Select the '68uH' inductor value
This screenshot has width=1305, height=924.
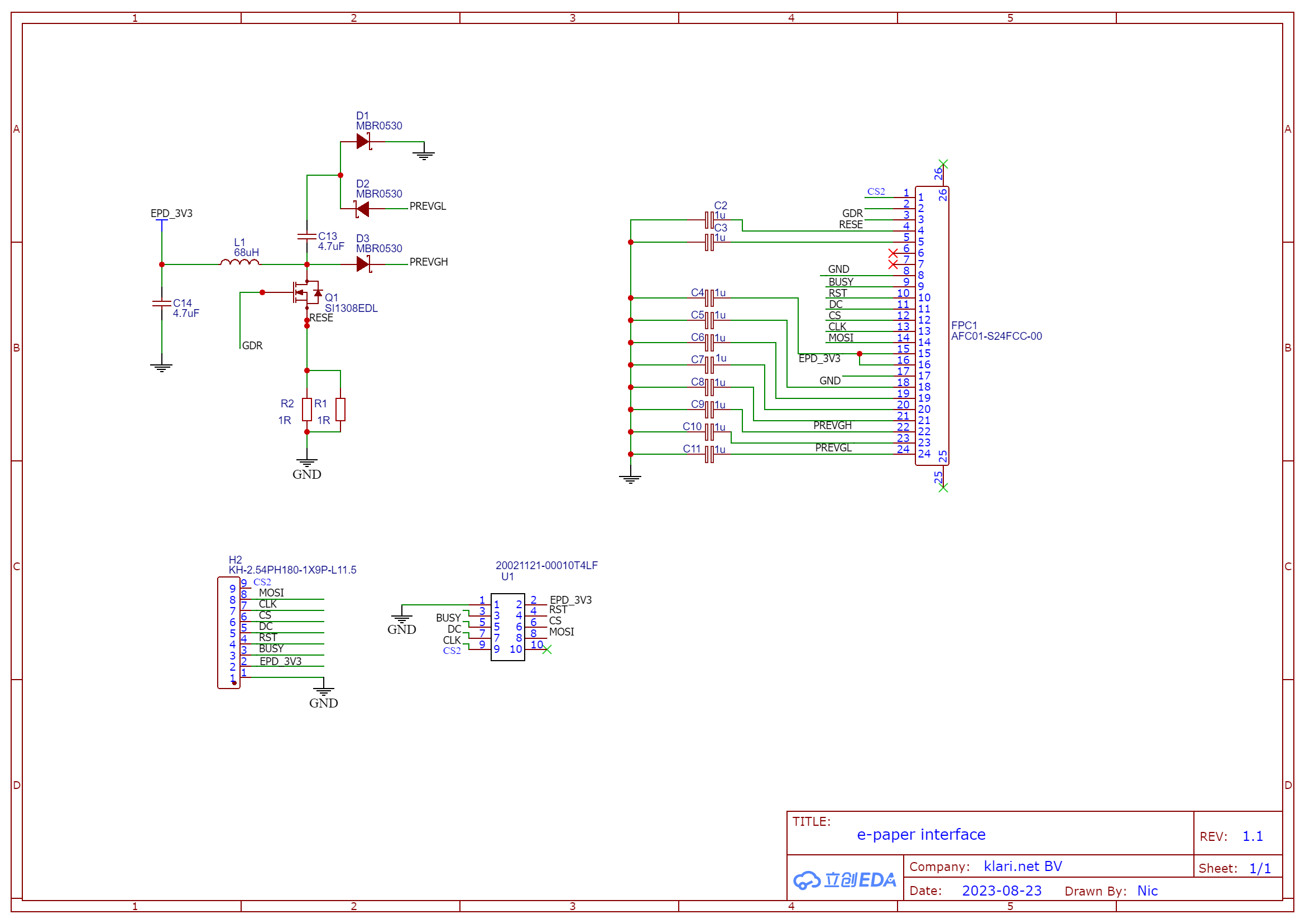pos(246,253)
